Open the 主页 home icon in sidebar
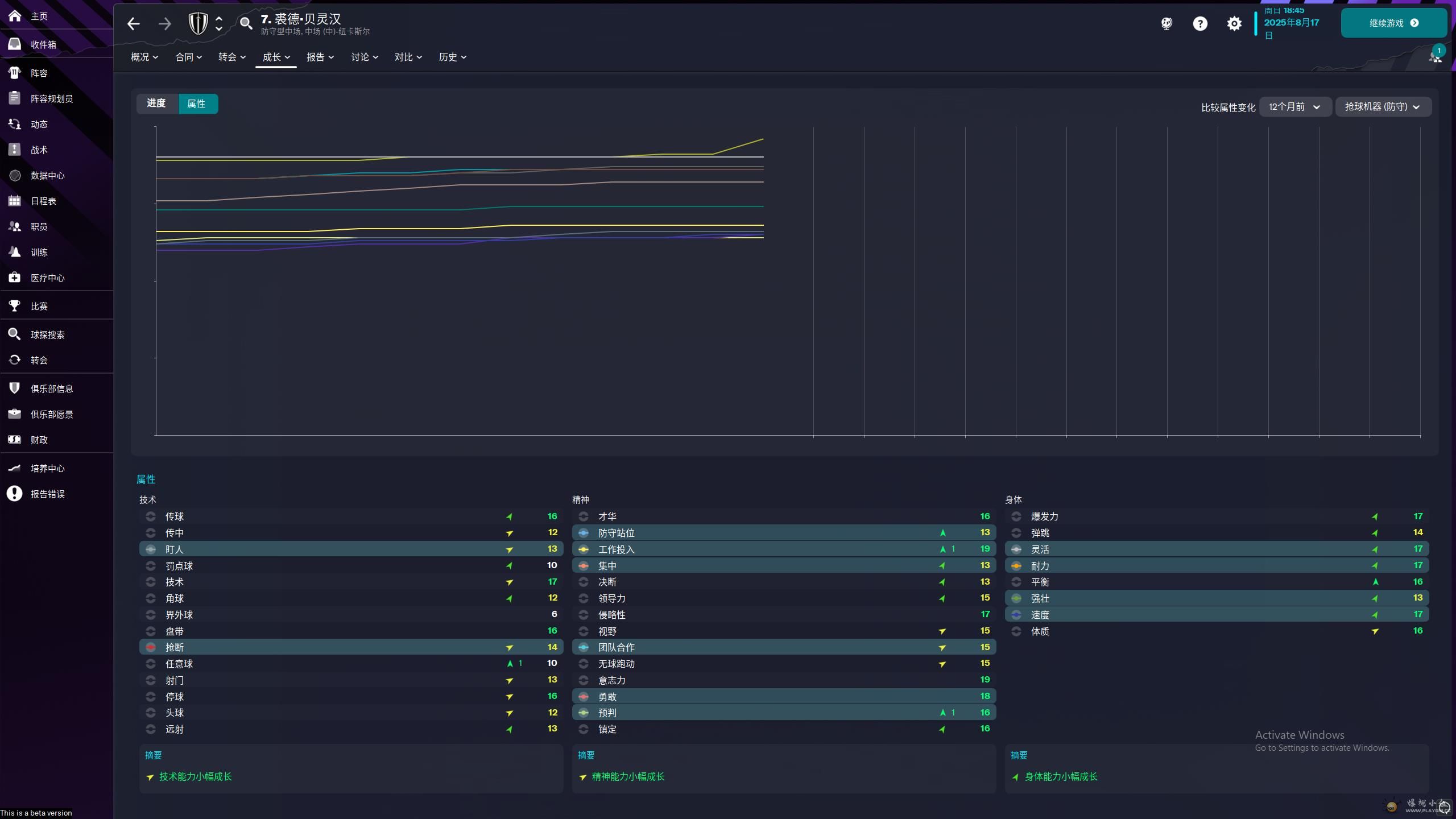The width and height of the screenshot is (1456, 819). click(15, 16)
